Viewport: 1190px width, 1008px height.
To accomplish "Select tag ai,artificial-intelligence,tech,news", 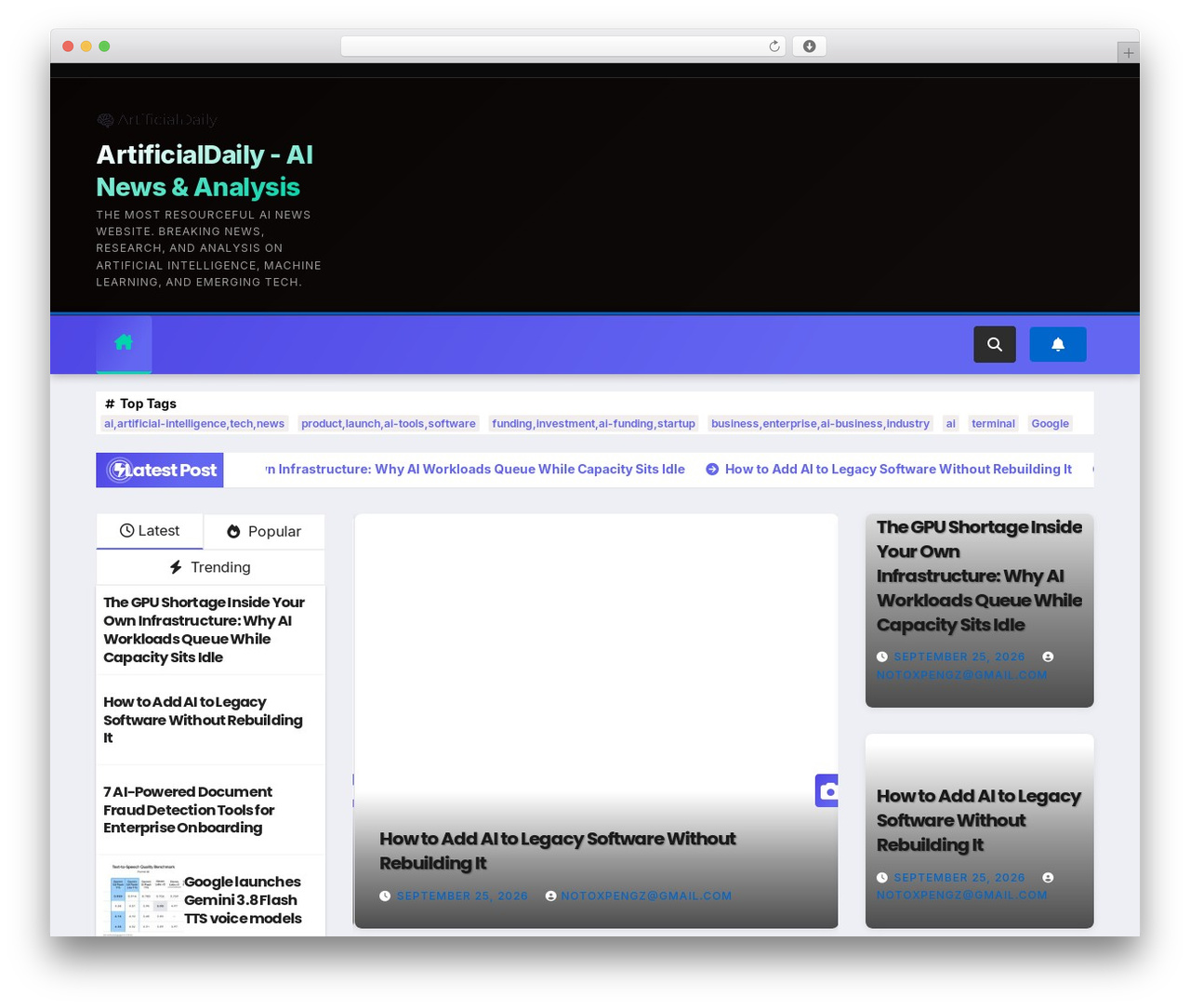I will pyautogui.click(x=194, y=424).
